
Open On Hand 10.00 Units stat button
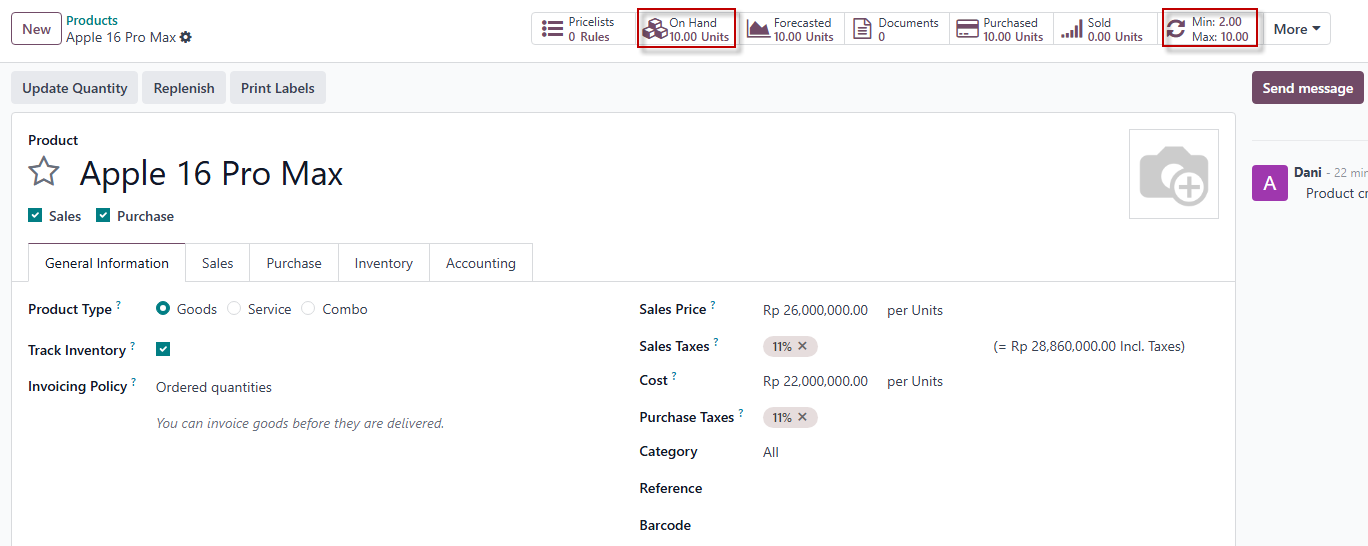coord(687,29)
